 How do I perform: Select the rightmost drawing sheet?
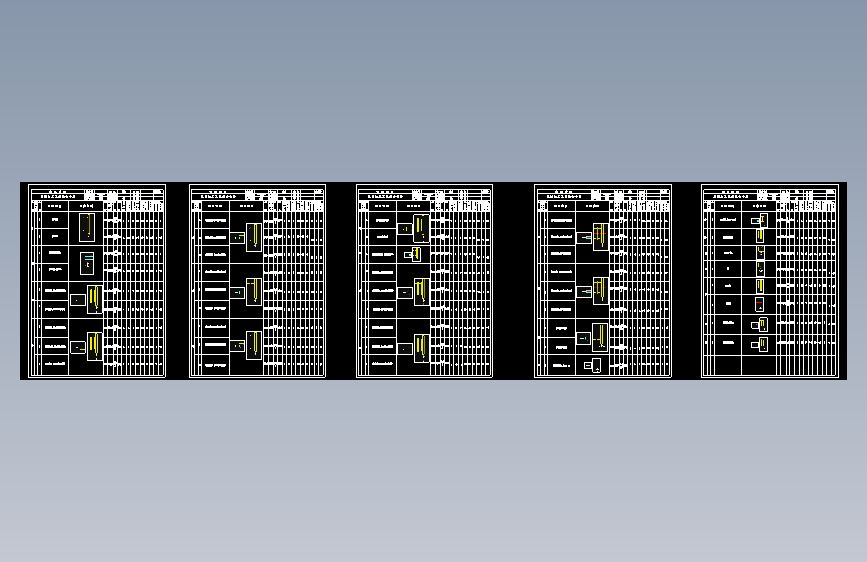(770, 281)
